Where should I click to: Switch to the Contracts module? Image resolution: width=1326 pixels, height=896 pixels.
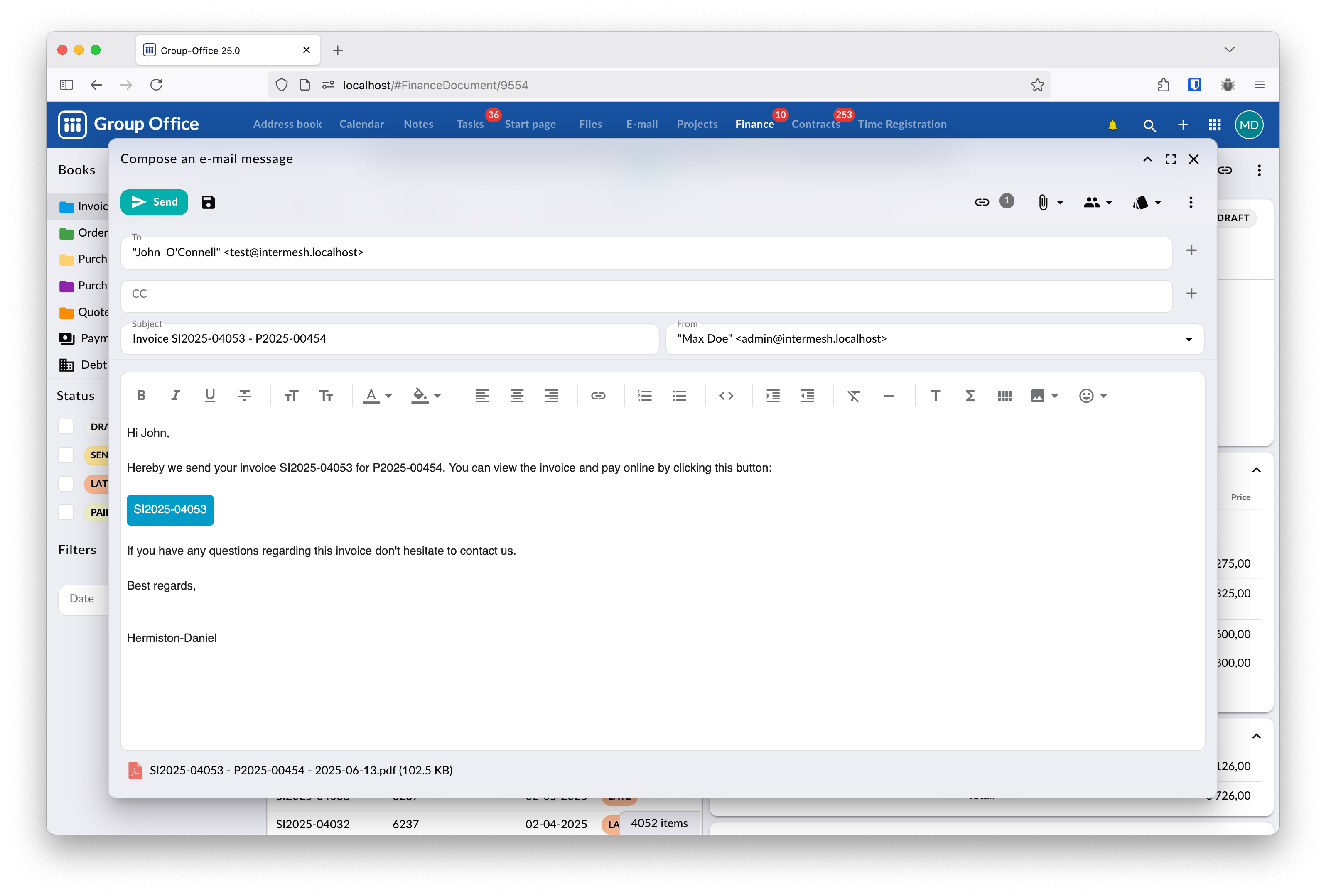coord(816,124)
